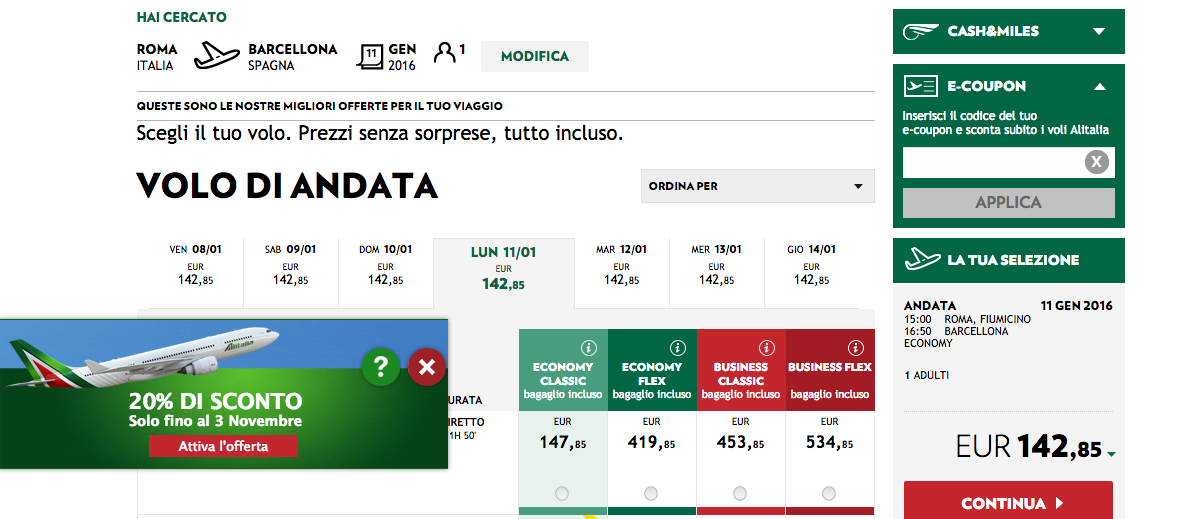Switch to the SAB 09/01 date tab
This screenshot has width=1203, height=519.
click(290, 266)
